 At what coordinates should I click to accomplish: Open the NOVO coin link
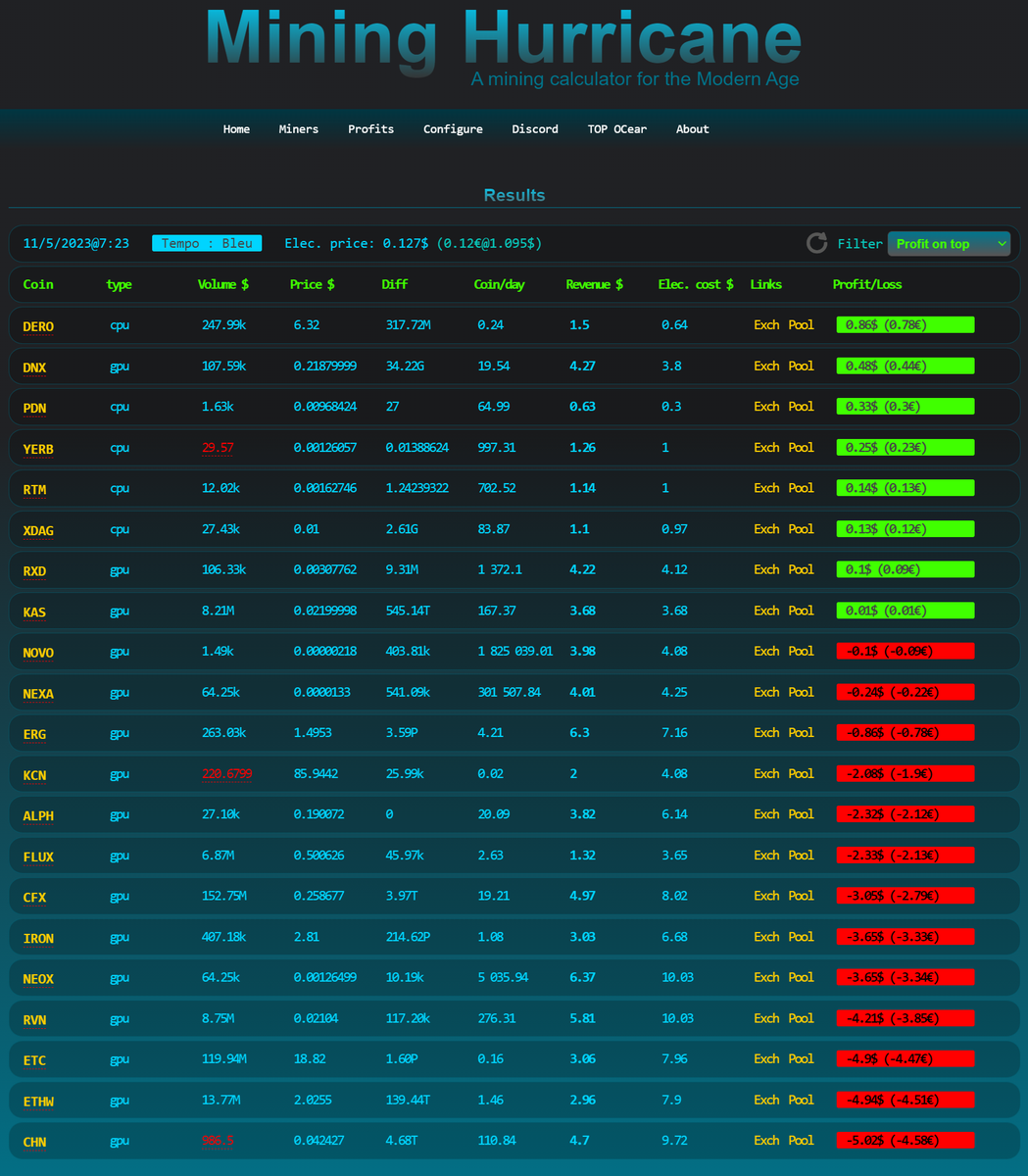[x=38, y=653]
